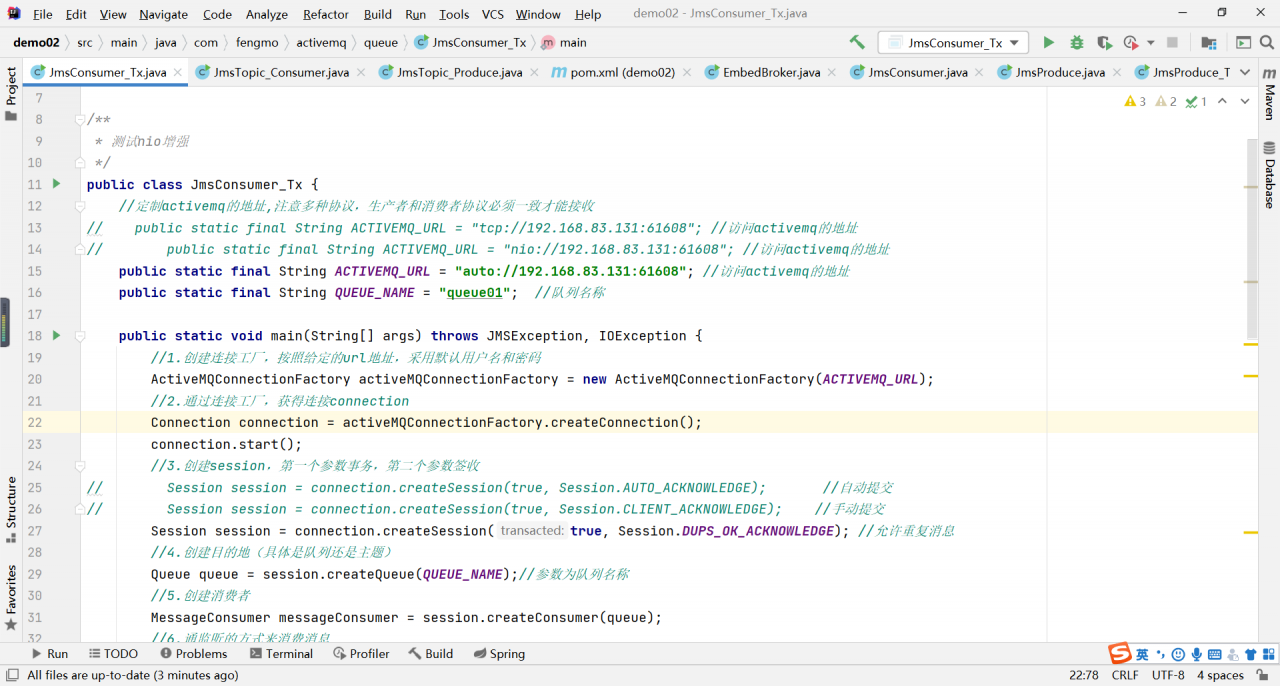The image size is (1280, 686).
Task: Open Search Everywhere magnifier icon
Action: point(1267,42)
